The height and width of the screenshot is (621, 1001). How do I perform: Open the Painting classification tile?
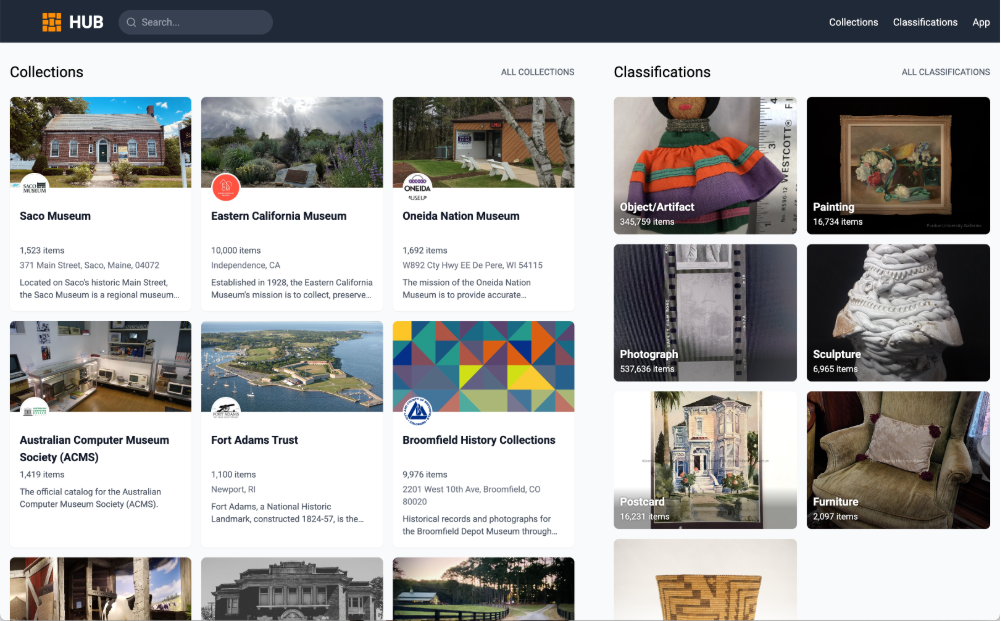[x=898, y=165]
